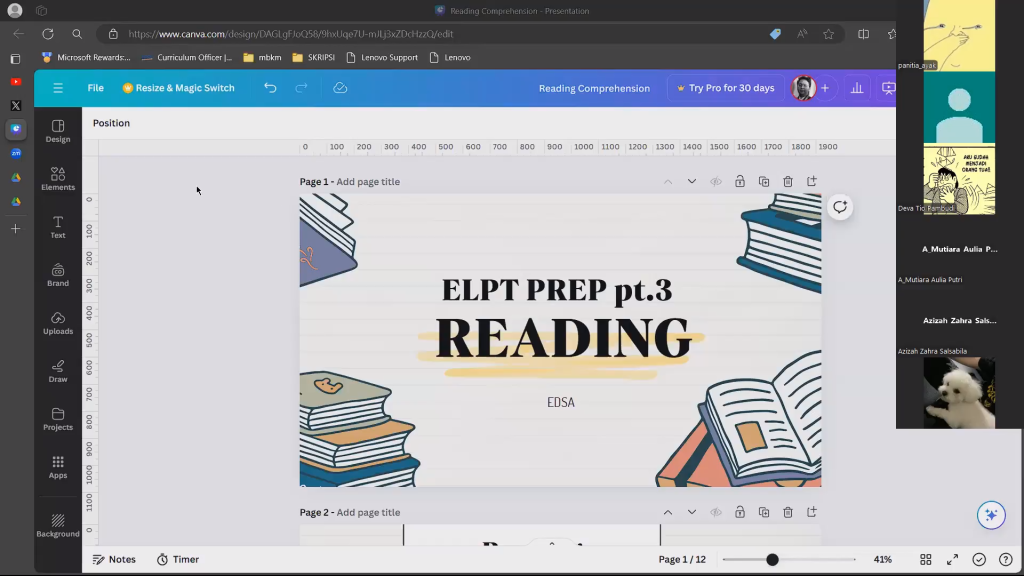
Task: Open Resize & Magic Switch menu
Action: click(x=178, y=88)
